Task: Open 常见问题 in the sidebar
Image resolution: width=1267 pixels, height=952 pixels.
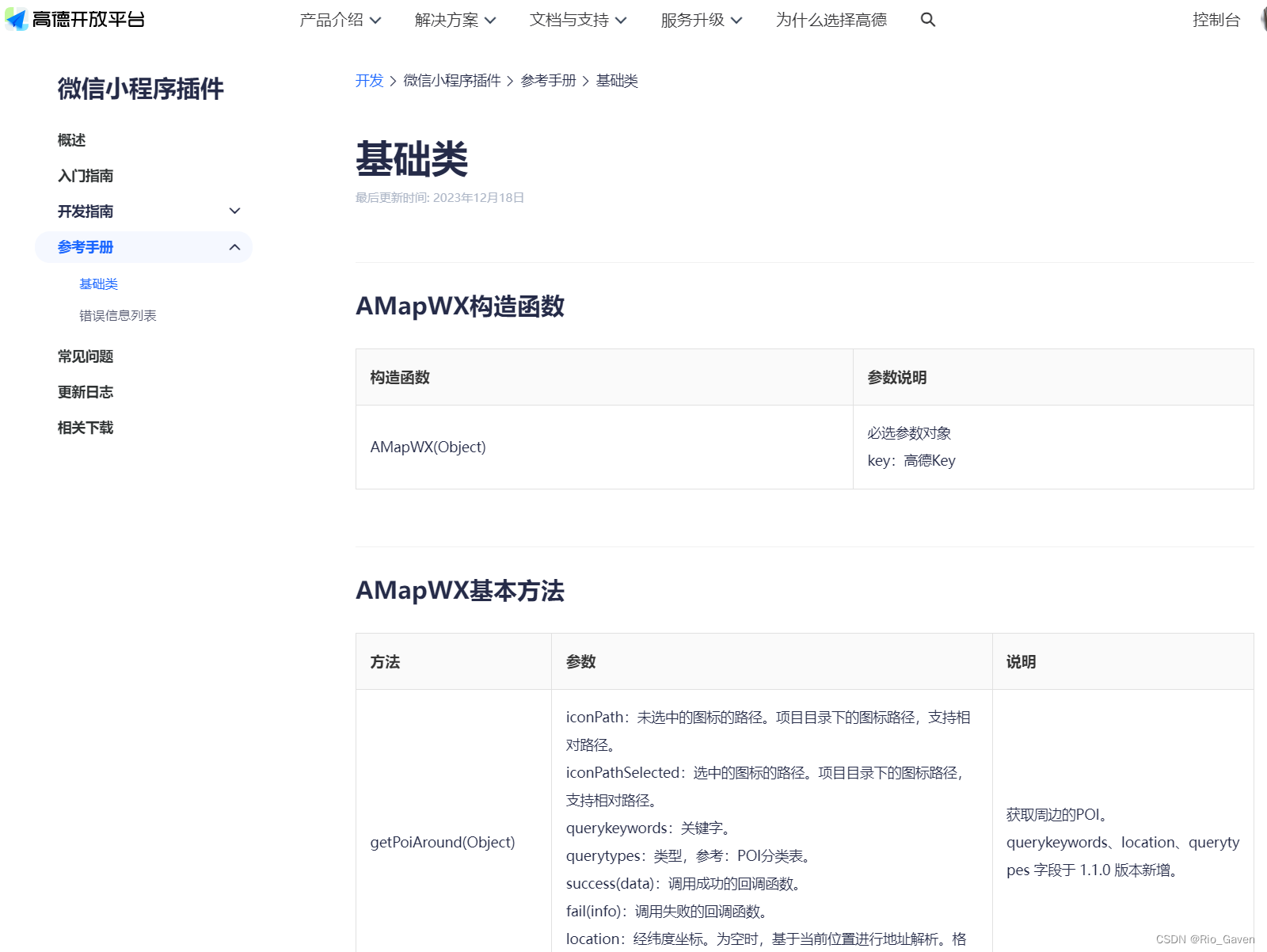Action: coord(86,356)
